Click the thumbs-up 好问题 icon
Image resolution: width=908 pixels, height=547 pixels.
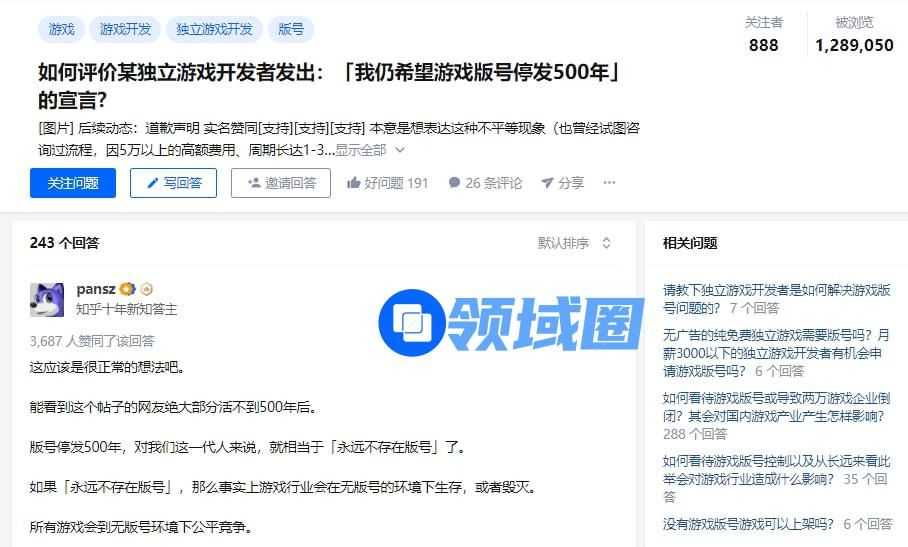point(354,183)
